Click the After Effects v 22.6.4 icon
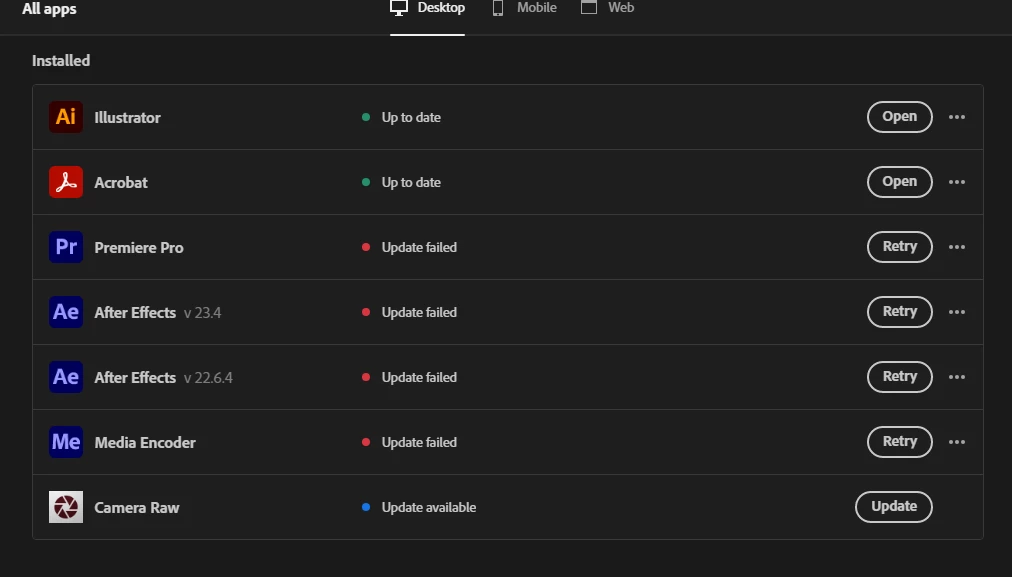This screenshot has height=577, width=1012. click(66, 377)
